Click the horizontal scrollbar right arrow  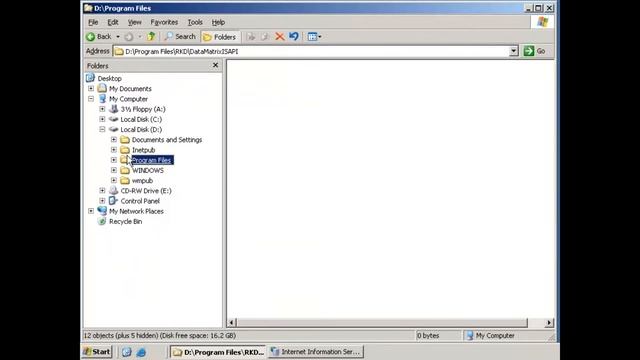549,322
